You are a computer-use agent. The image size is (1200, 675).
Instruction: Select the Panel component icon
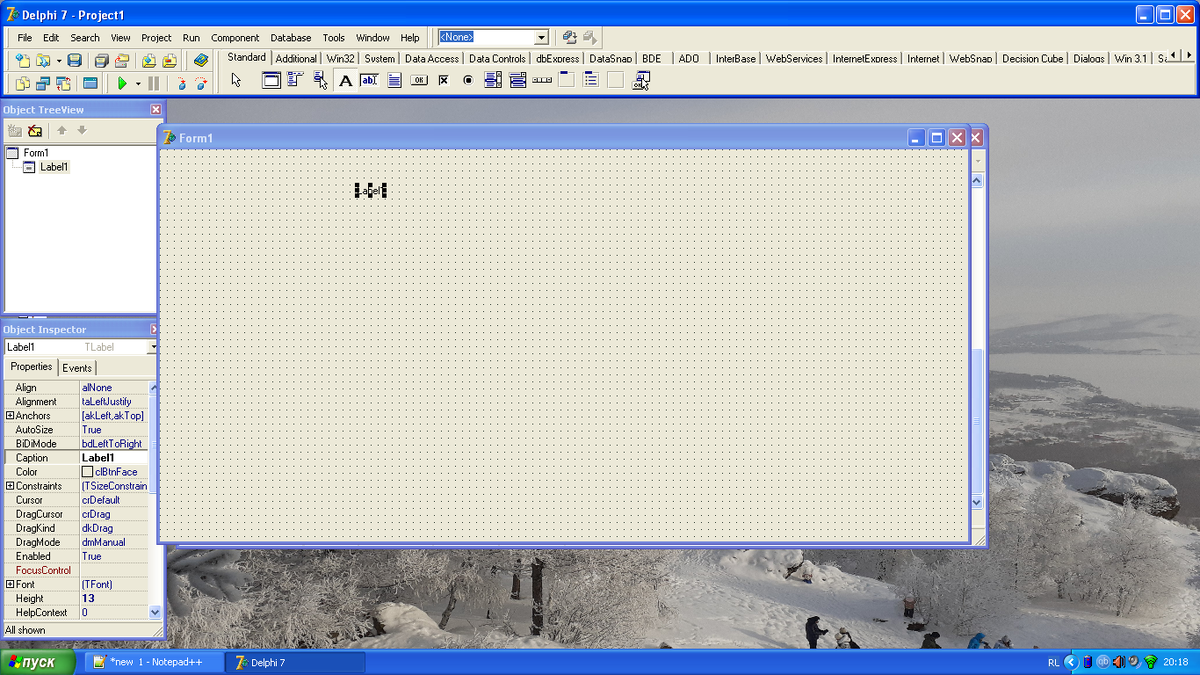tap(615, 80)
